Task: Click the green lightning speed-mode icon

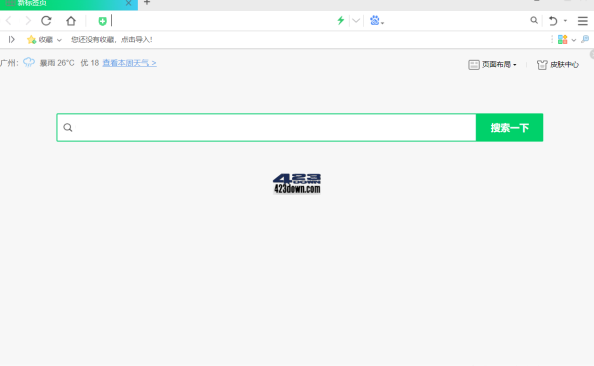Action: [341, 20]
